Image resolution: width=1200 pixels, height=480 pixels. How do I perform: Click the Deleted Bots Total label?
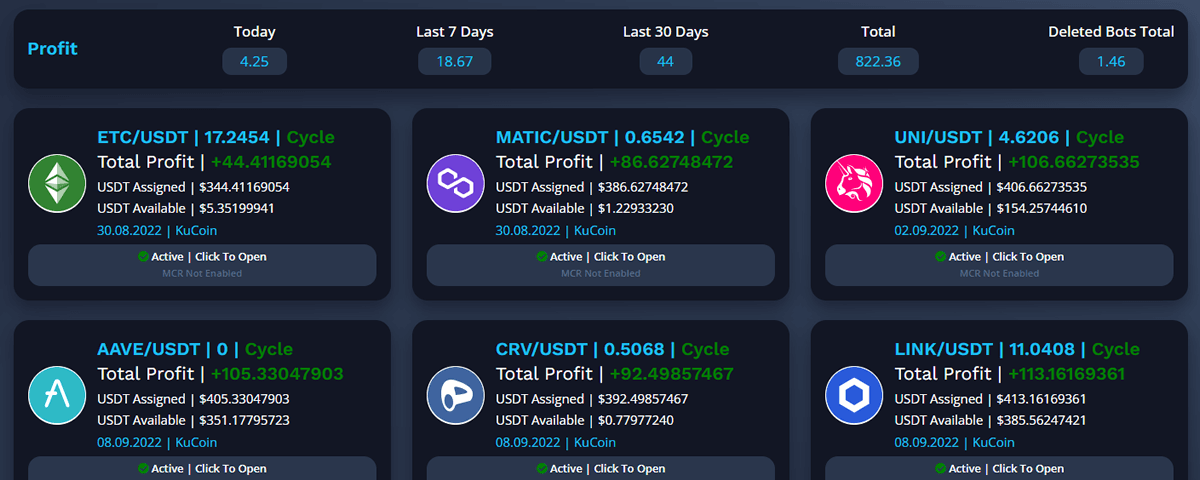click(1111, 32)
